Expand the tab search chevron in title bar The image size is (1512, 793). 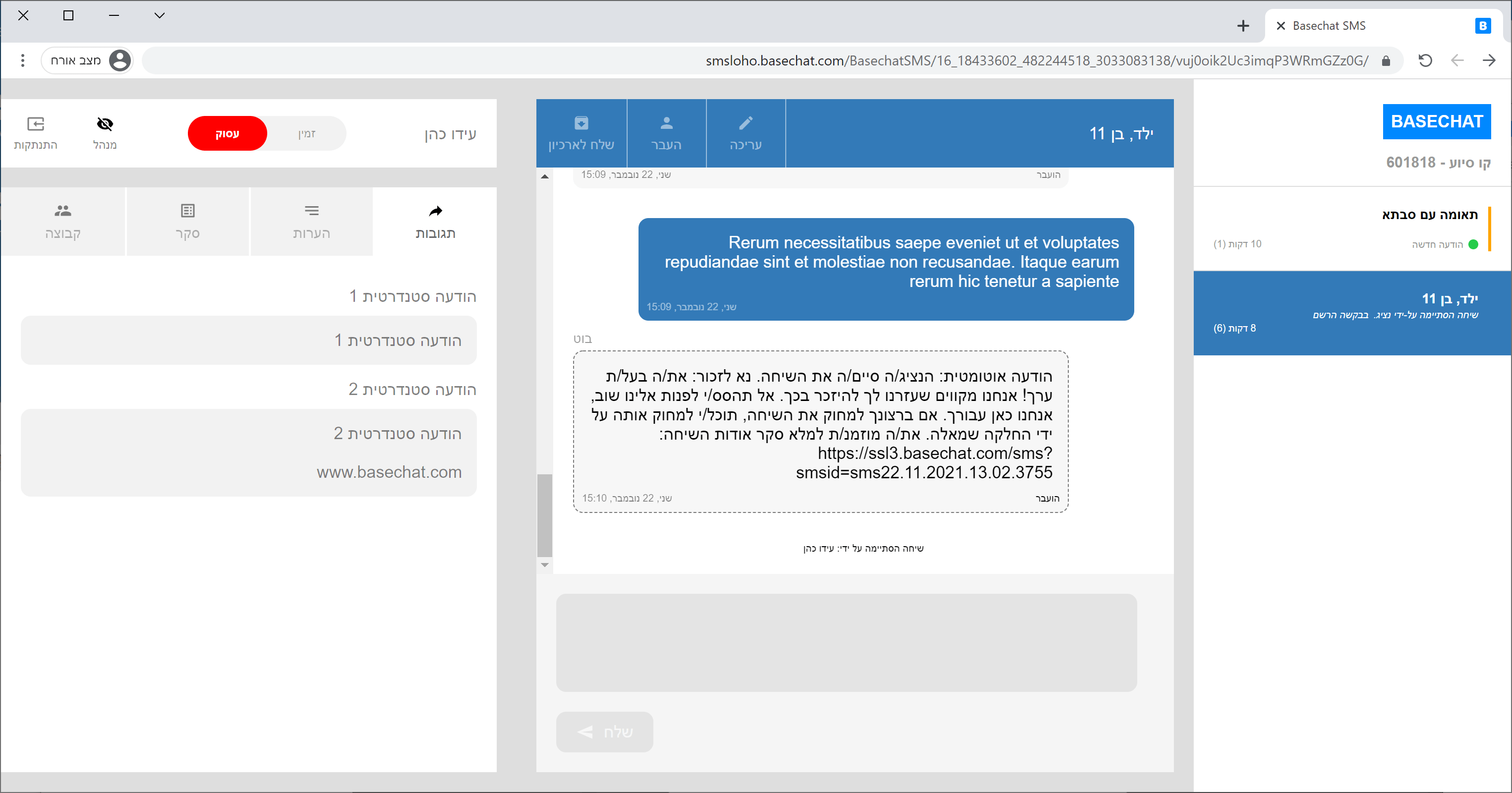[x=160, y=16]
